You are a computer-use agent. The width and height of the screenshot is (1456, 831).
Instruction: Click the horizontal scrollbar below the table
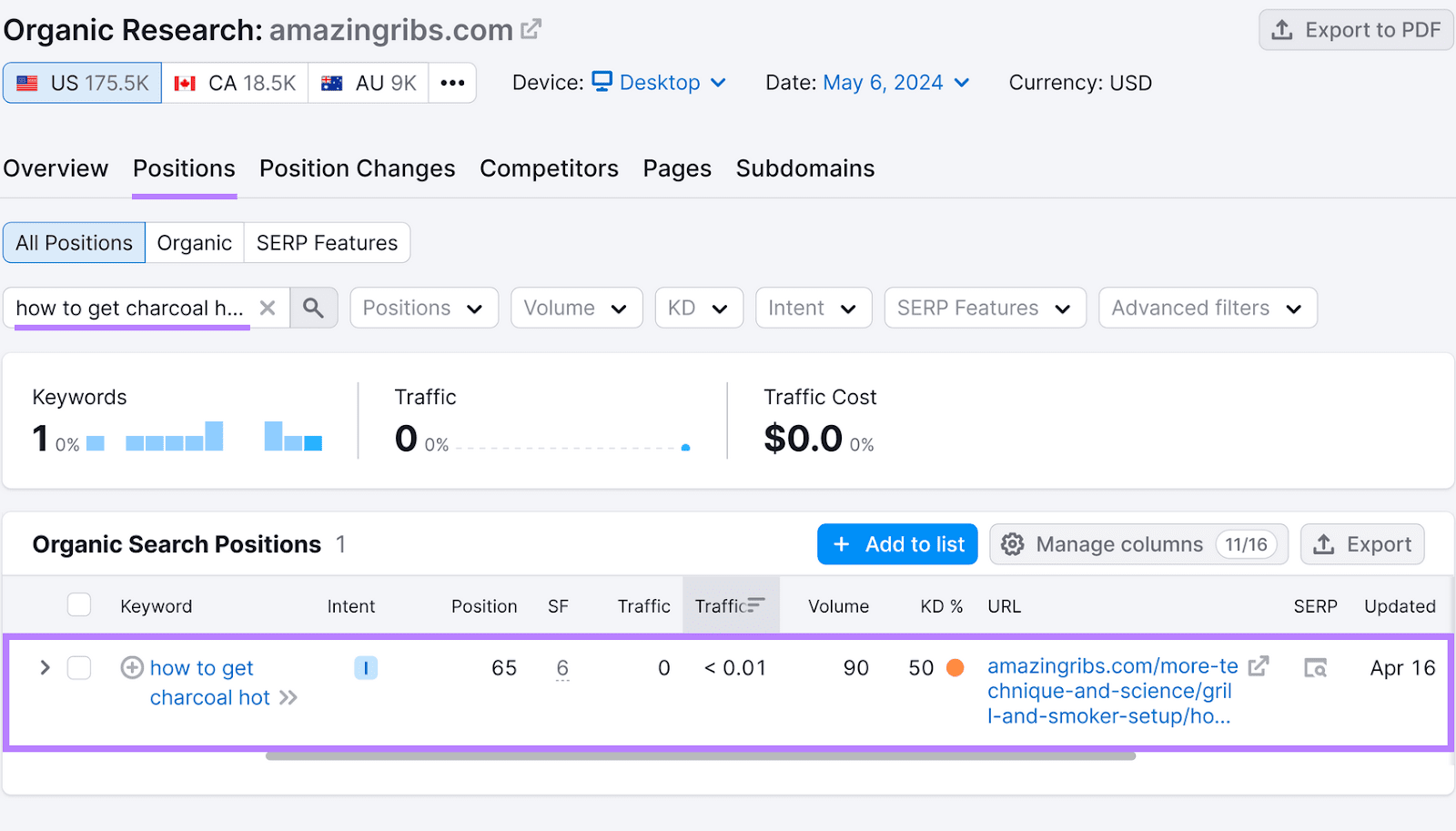(x=701, y=755)
